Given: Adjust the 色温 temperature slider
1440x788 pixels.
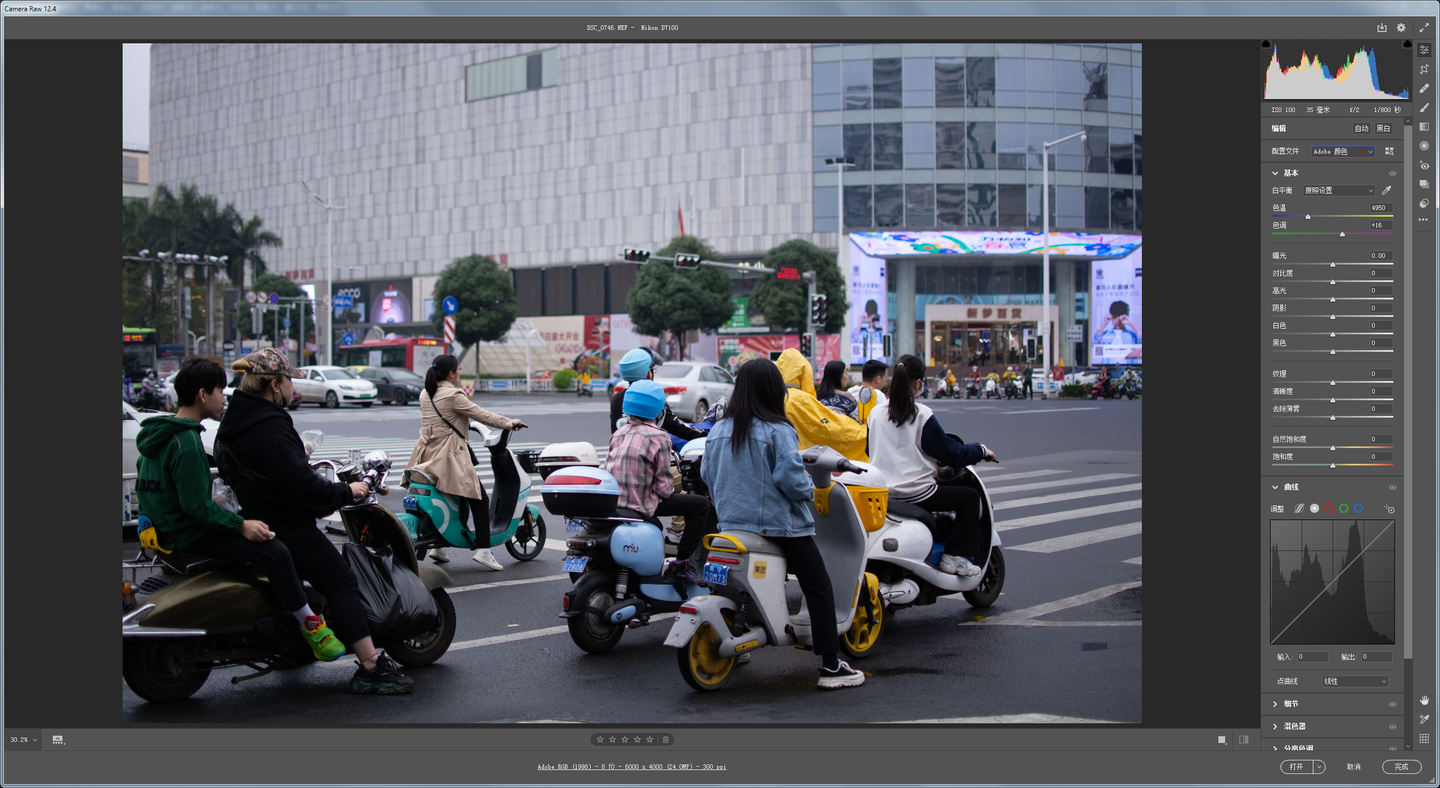Looking at the screenshot, I should [x=1308, y=216].
